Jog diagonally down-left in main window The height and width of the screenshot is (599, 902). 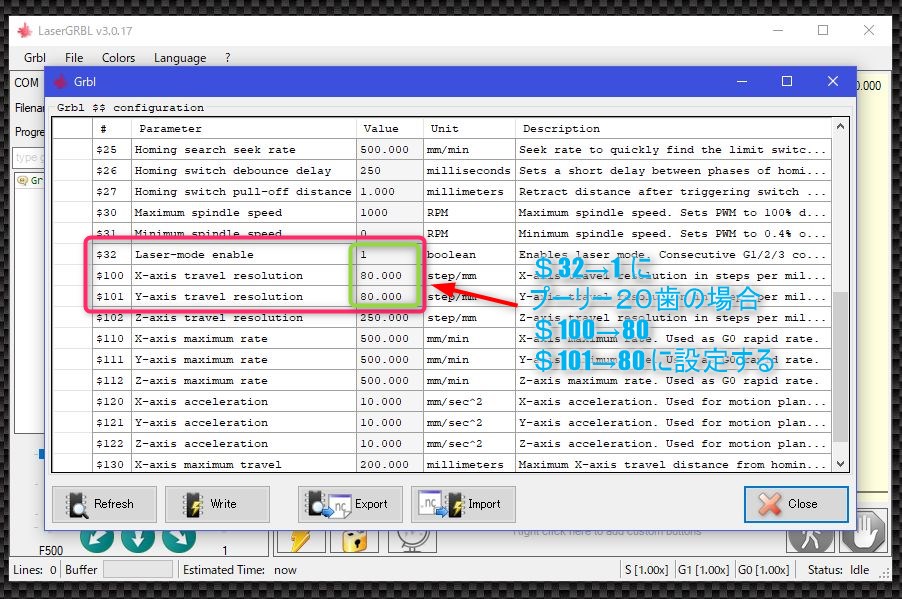pos(97,540)
